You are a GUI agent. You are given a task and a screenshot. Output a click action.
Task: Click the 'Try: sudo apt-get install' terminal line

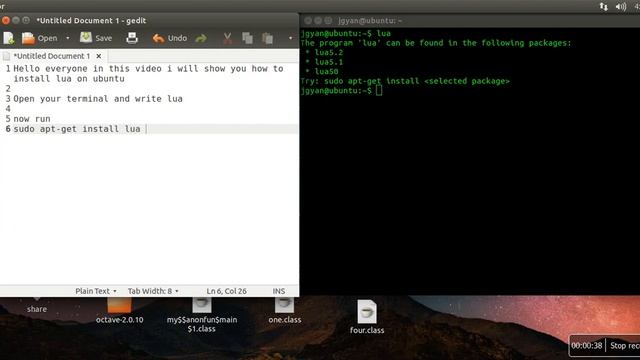click(x=405, y=81)
